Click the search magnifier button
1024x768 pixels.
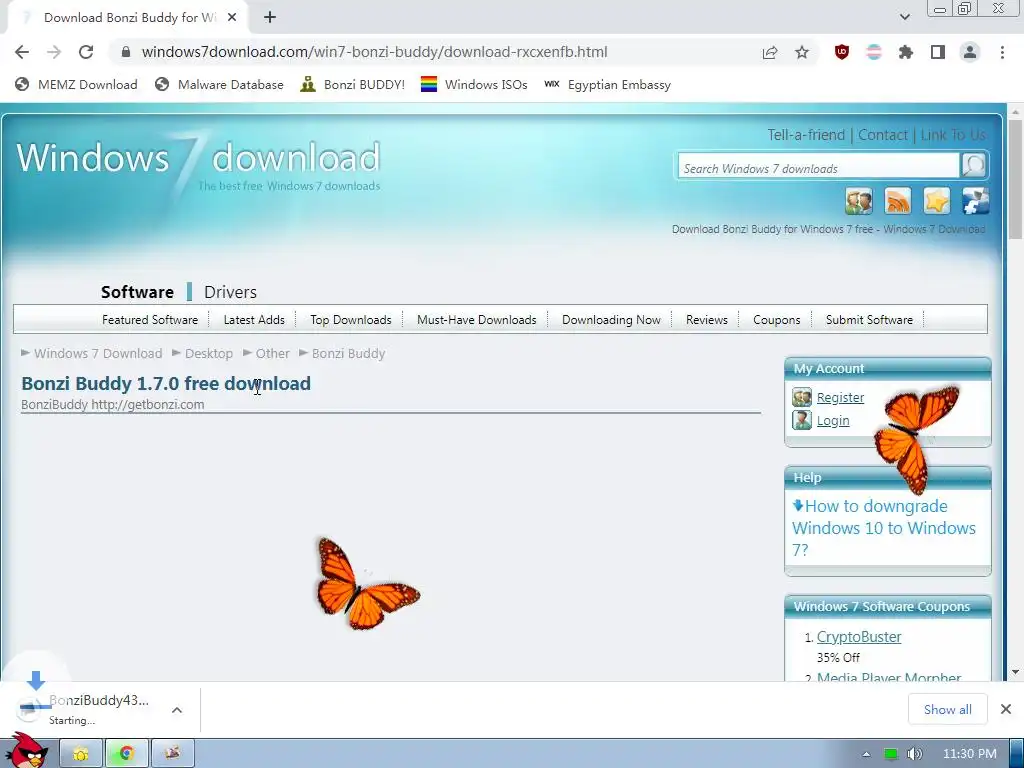tap(974, 166)
